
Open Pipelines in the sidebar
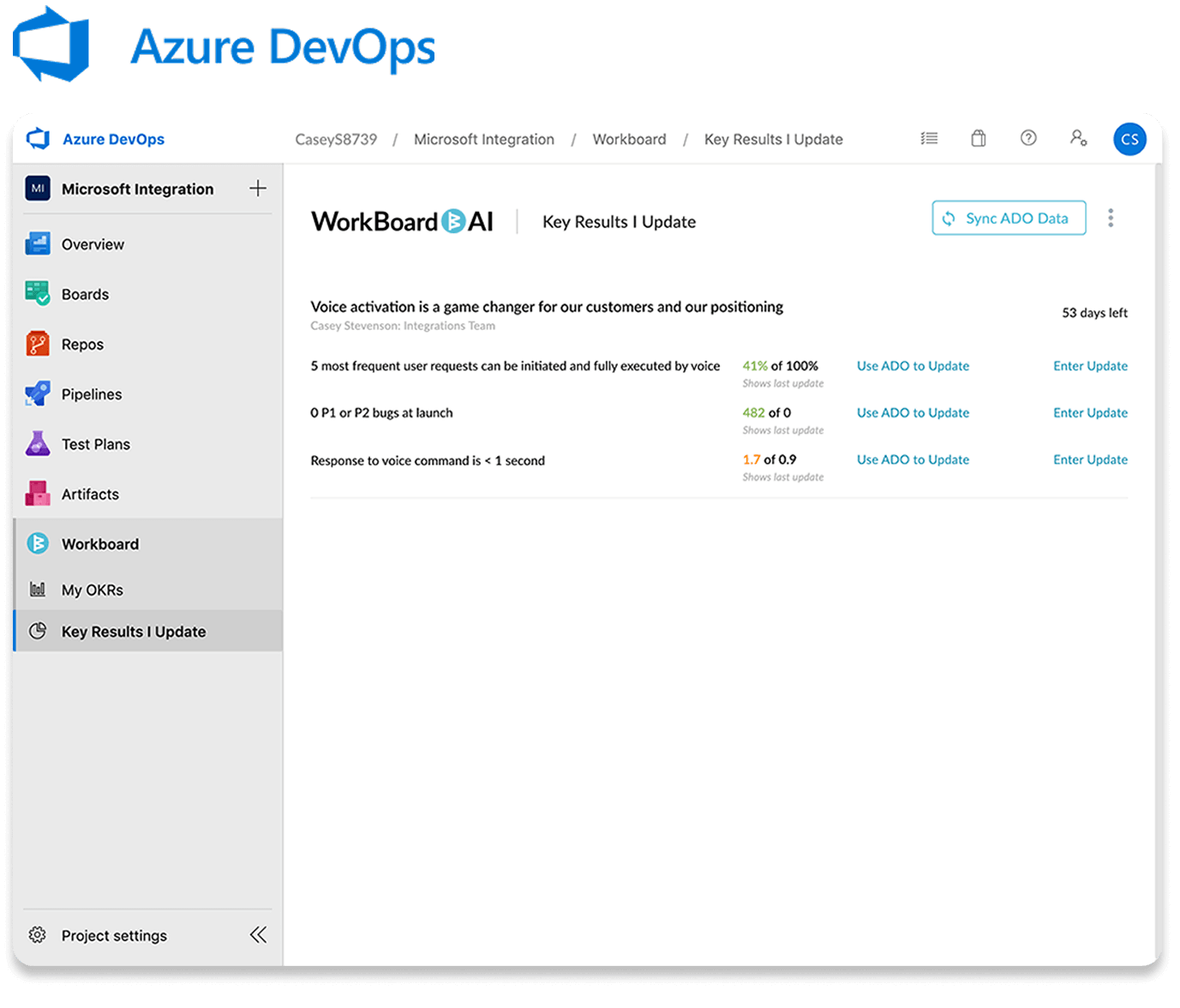(x=147, y=394)
